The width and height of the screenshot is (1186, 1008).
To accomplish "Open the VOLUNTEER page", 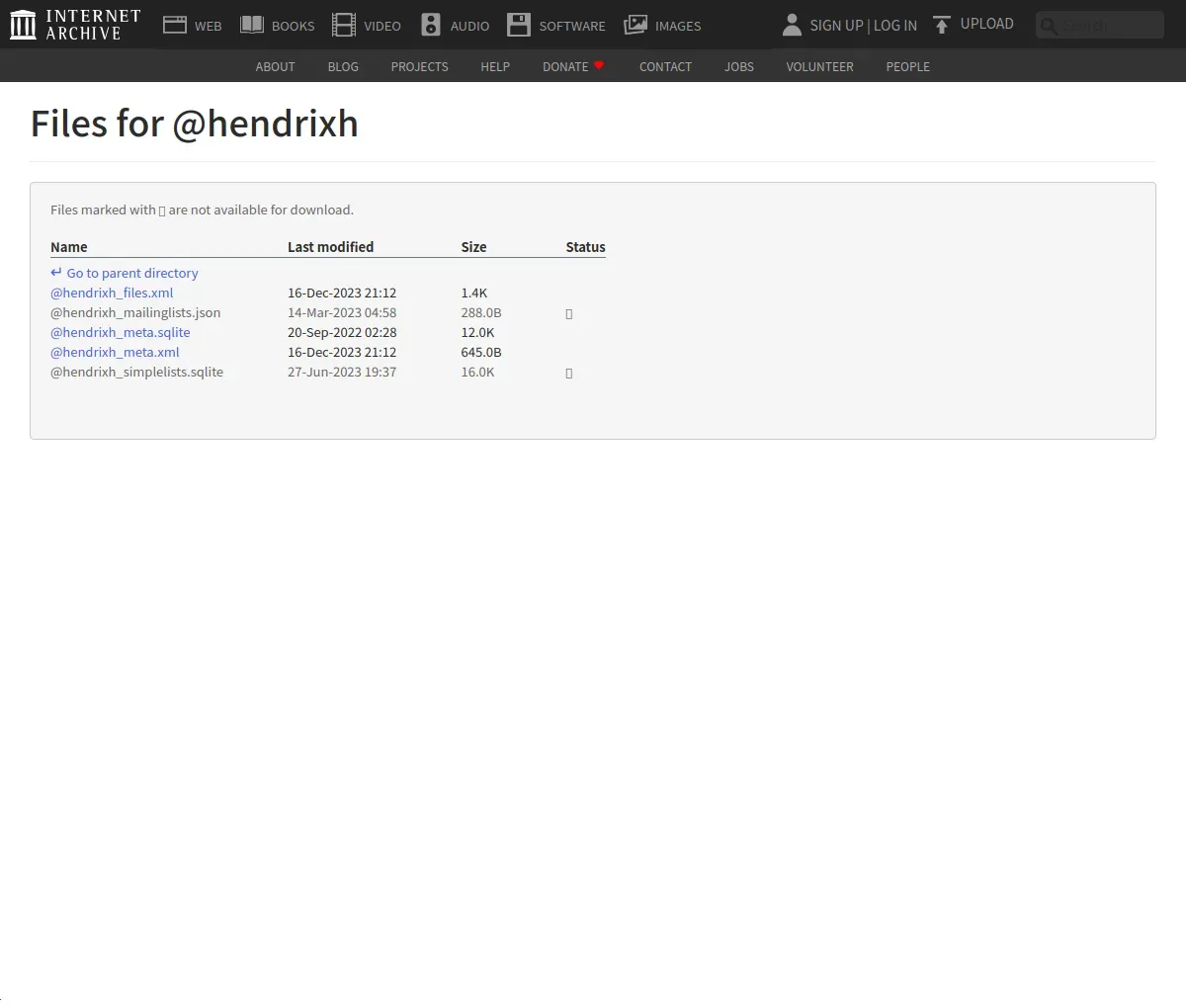I will coord(819,66).
